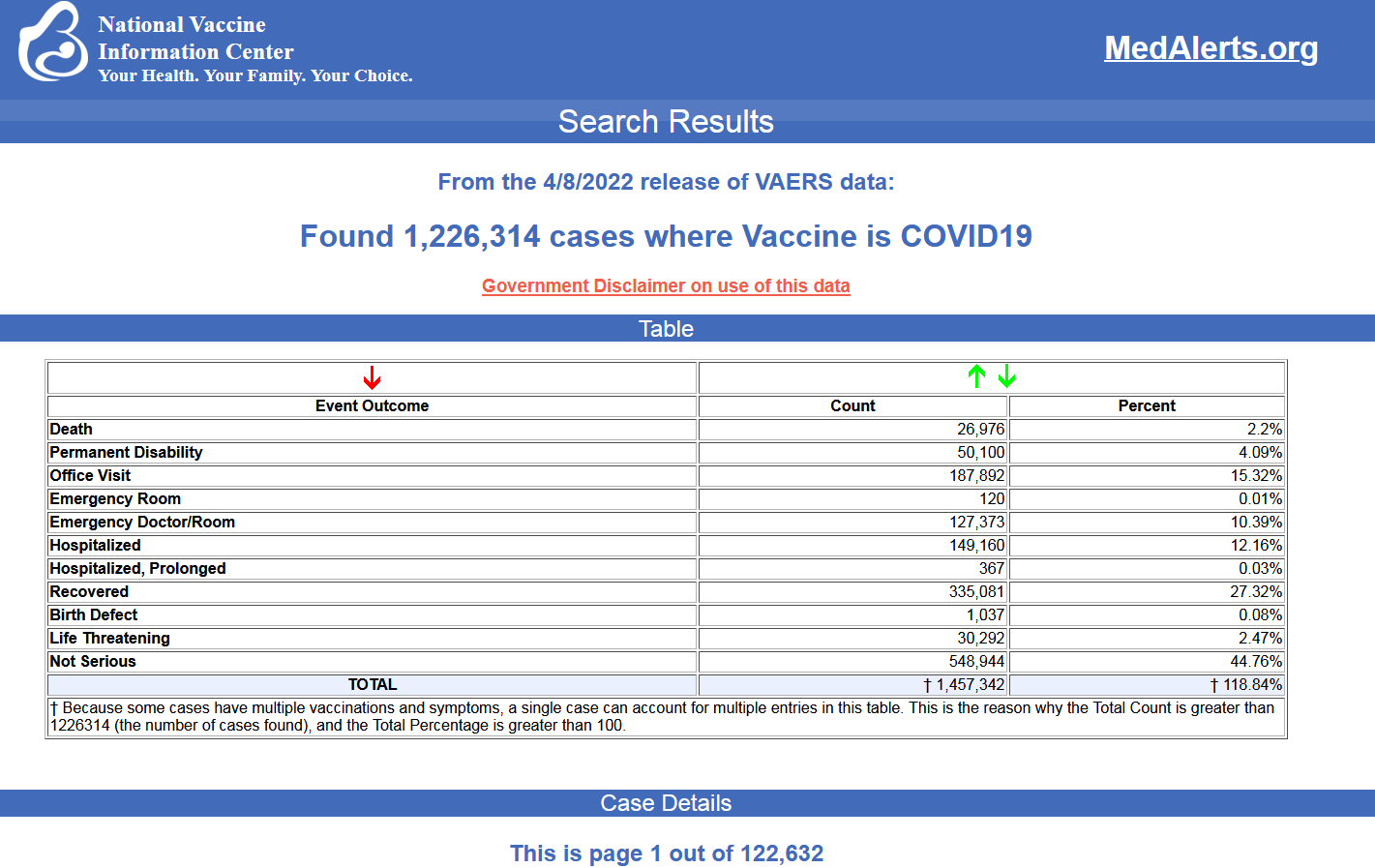Click 'Found 1,226,314 cases' heading
Screen dimensions: 1375x868
[666, 236]
